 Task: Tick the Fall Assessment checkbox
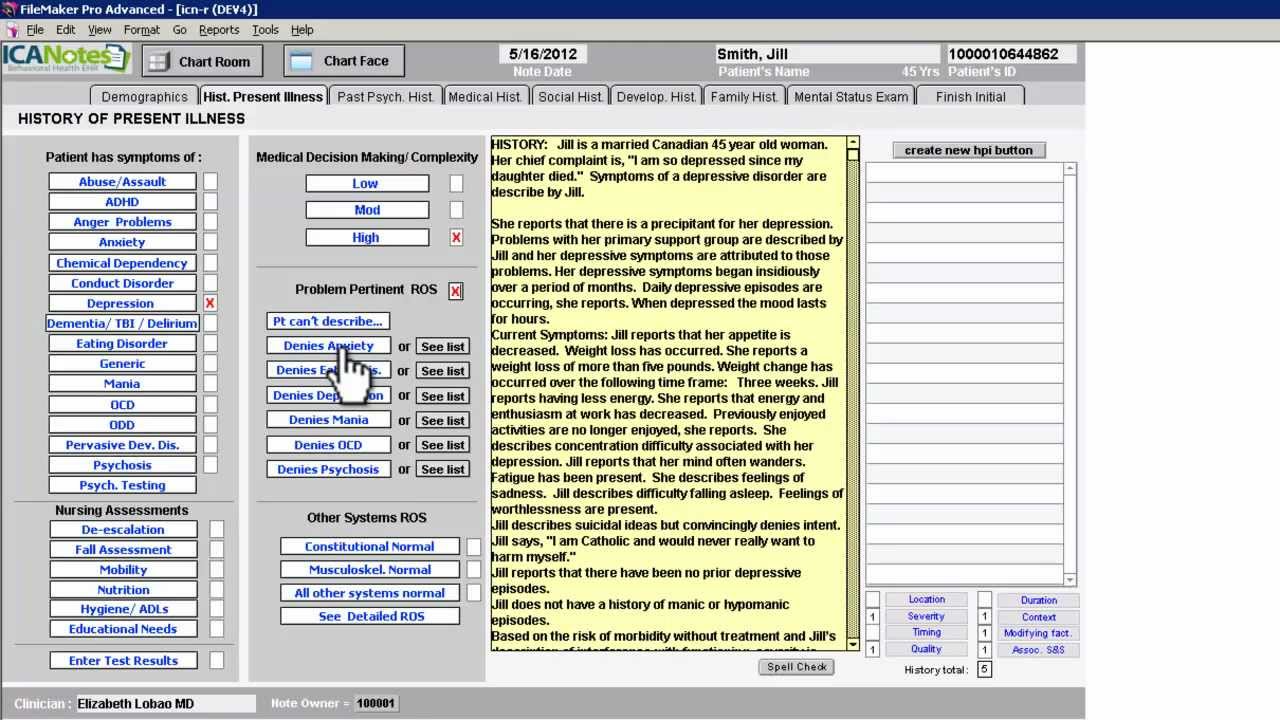pyautogui.click(x=216, y=549)
